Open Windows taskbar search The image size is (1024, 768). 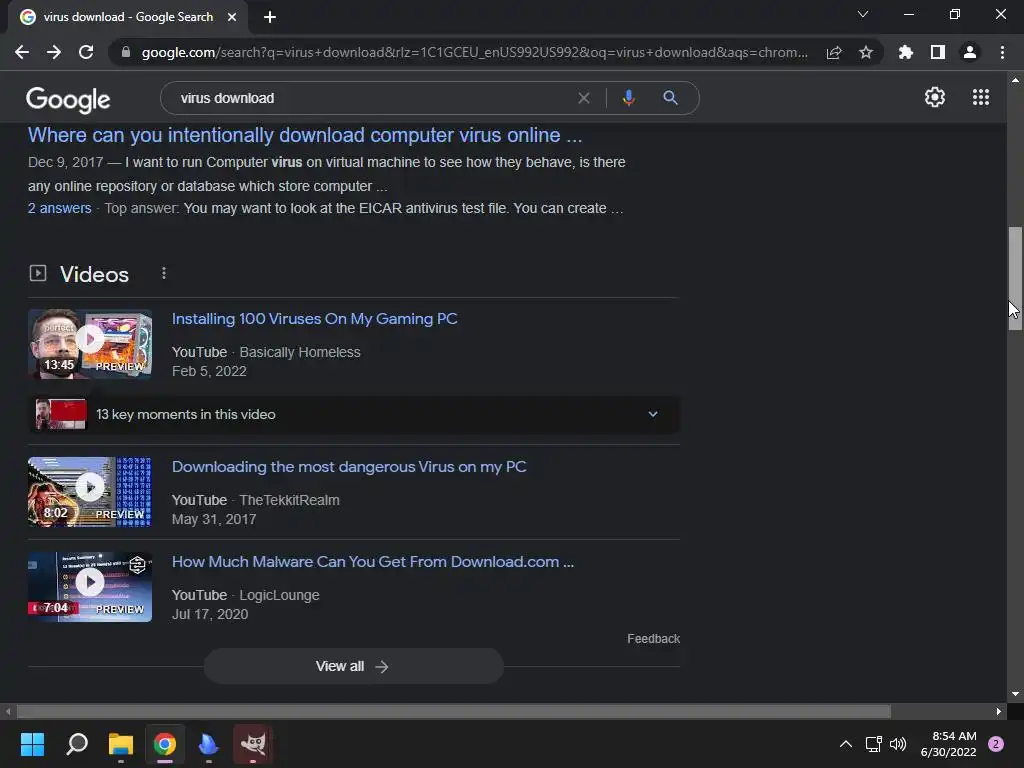77,744
